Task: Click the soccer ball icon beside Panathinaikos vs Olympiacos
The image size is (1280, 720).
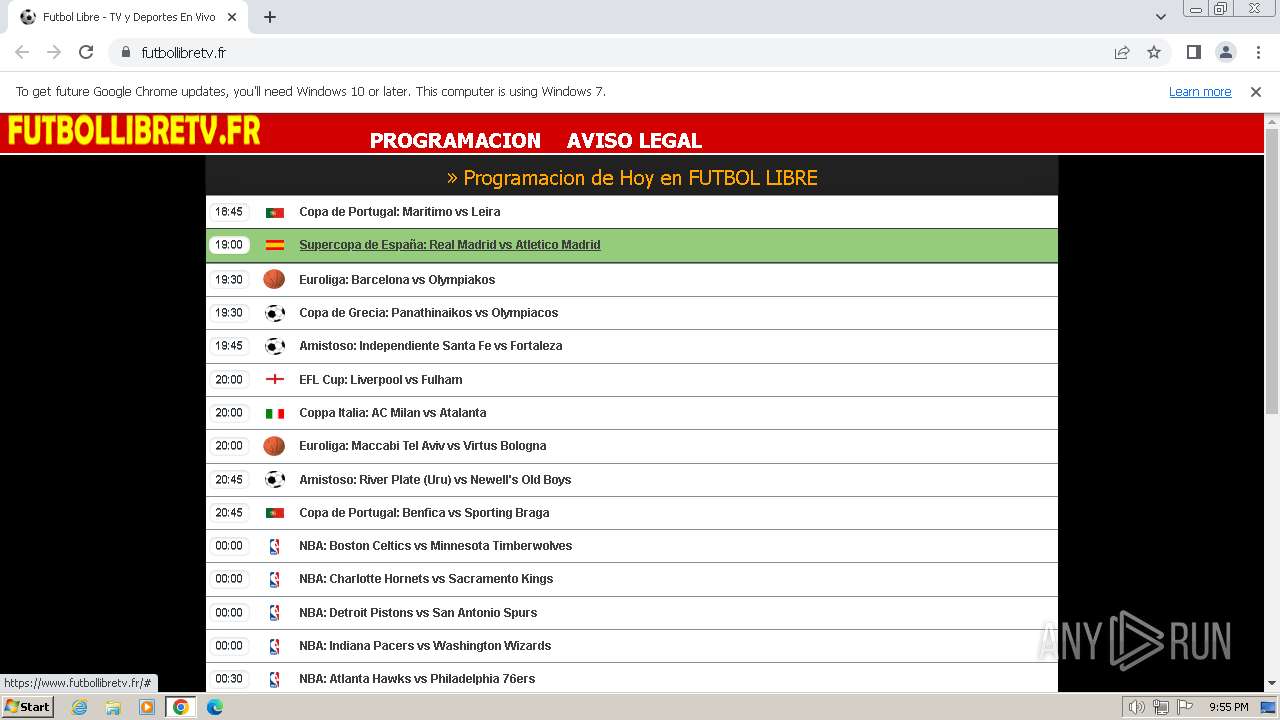Action: tap(274, 313)
